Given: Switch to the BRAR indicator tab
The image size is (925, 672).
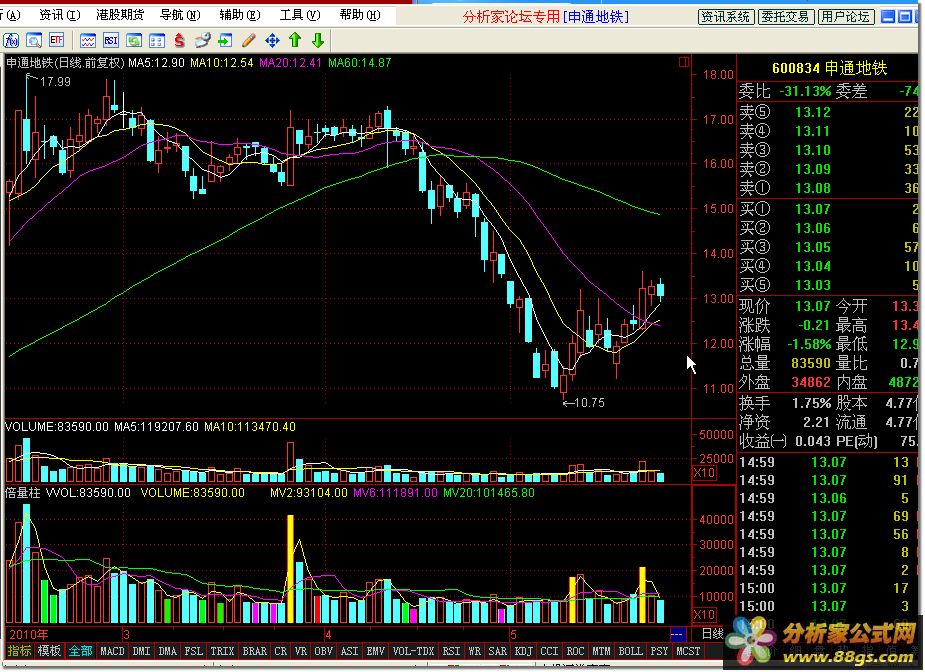Looking at the screenshot, I should pyautogui.click(x=255, y=651).
